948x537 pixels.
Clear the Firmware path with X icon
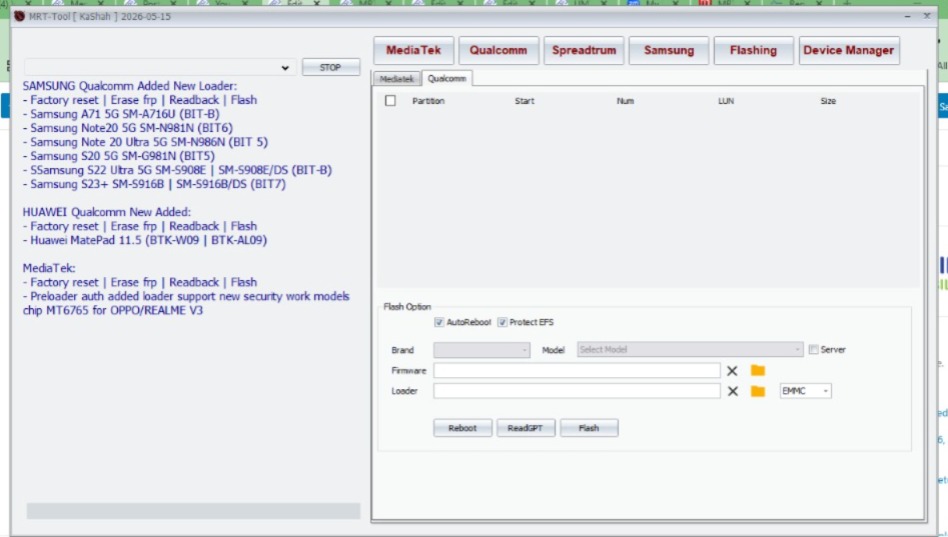coord(732,371)
